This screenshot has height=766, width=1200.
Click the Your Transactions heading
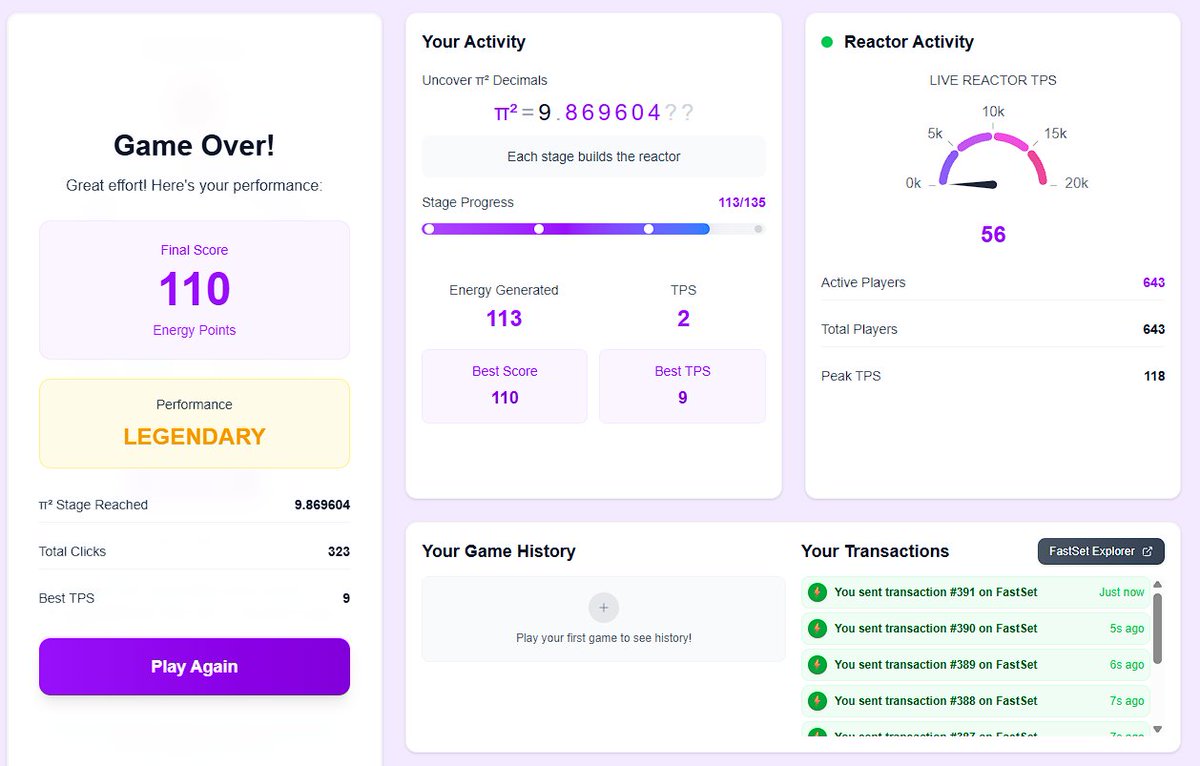(x=875, y=551)
